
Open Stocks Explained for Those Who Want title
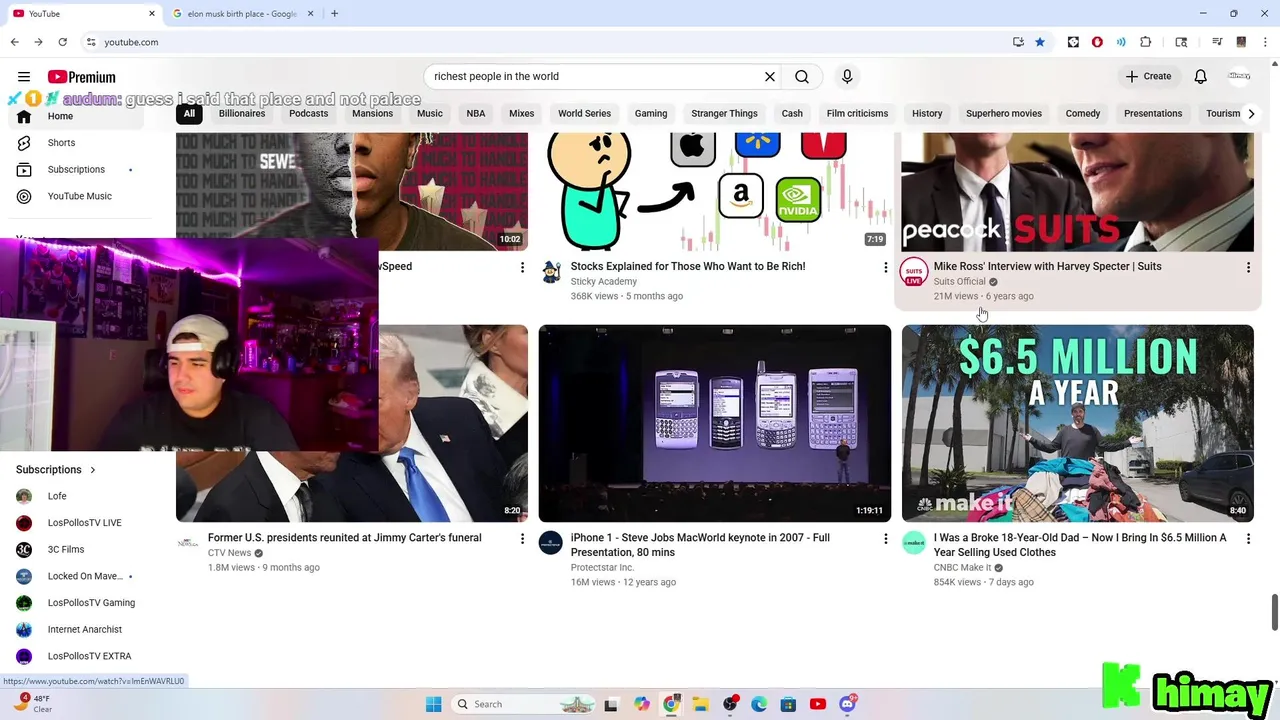click(688, 266)
